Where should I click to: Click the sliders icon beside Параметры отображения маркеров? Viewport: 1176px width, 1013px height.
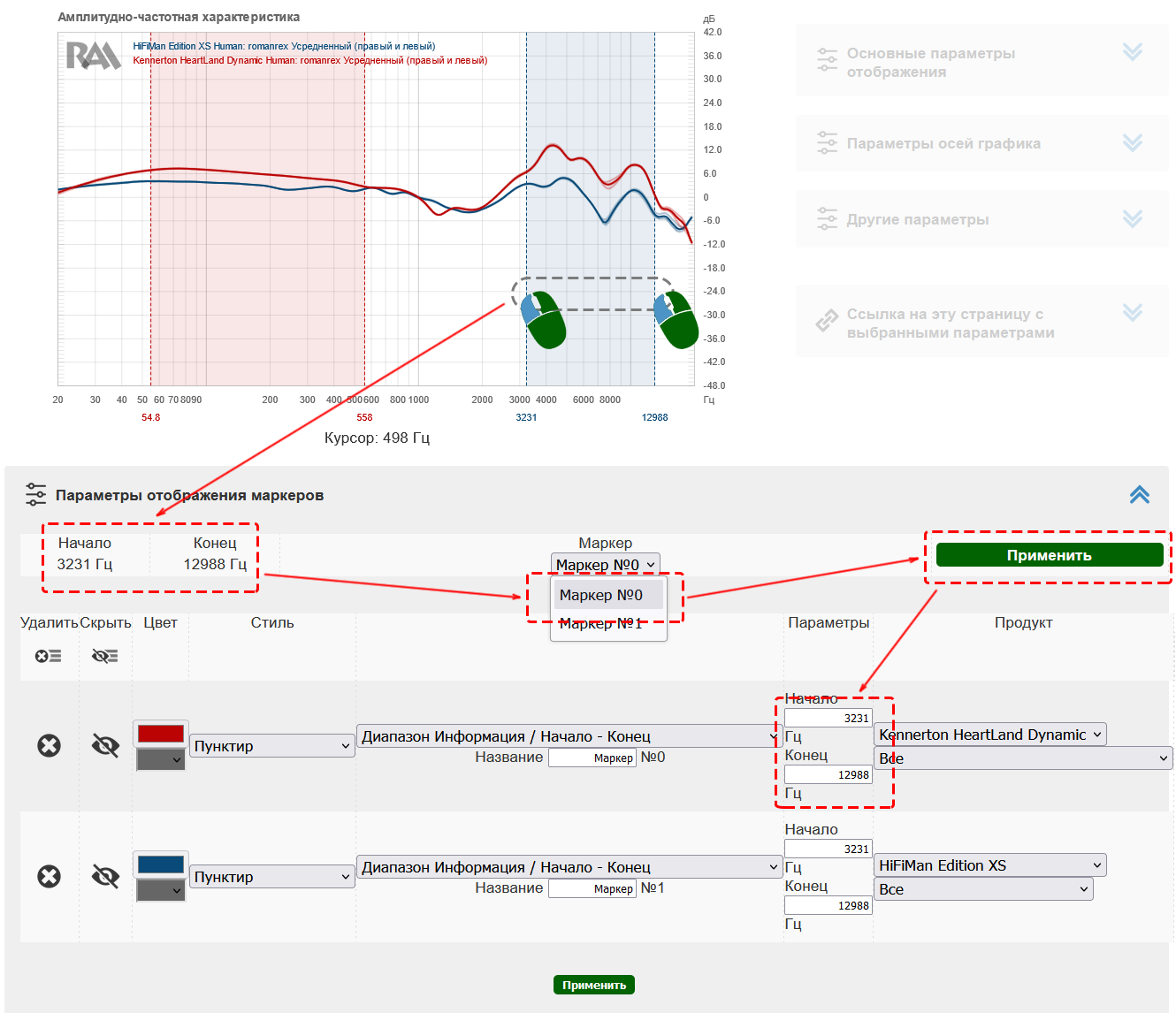click(35, 494)
